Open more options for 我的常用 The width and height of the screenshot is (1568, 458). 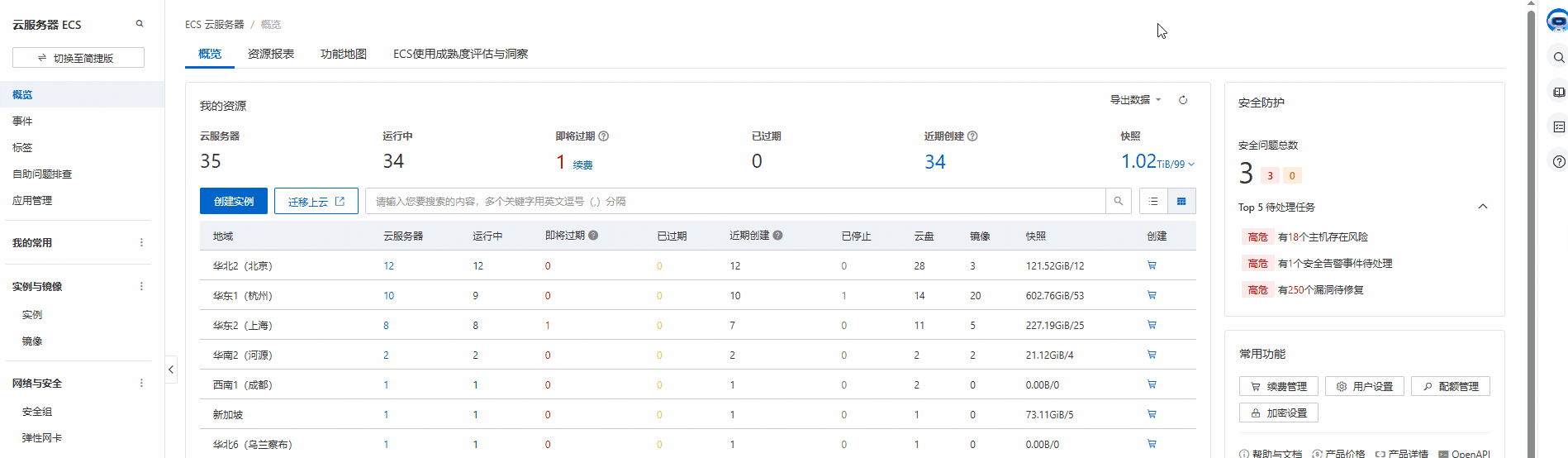tap(141, 242)
